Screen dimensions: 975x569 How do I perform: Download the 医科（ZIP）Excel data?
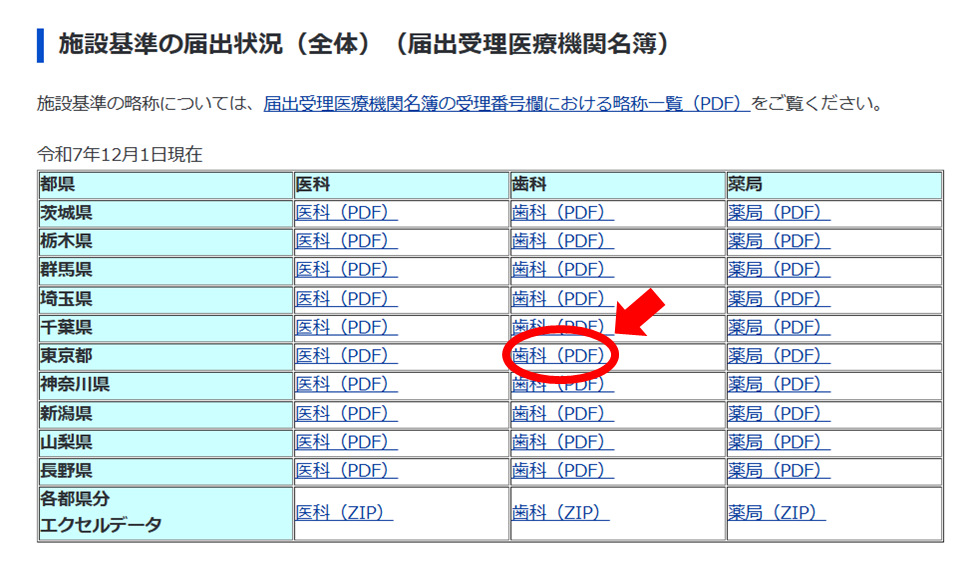click(x=344, y=513)
